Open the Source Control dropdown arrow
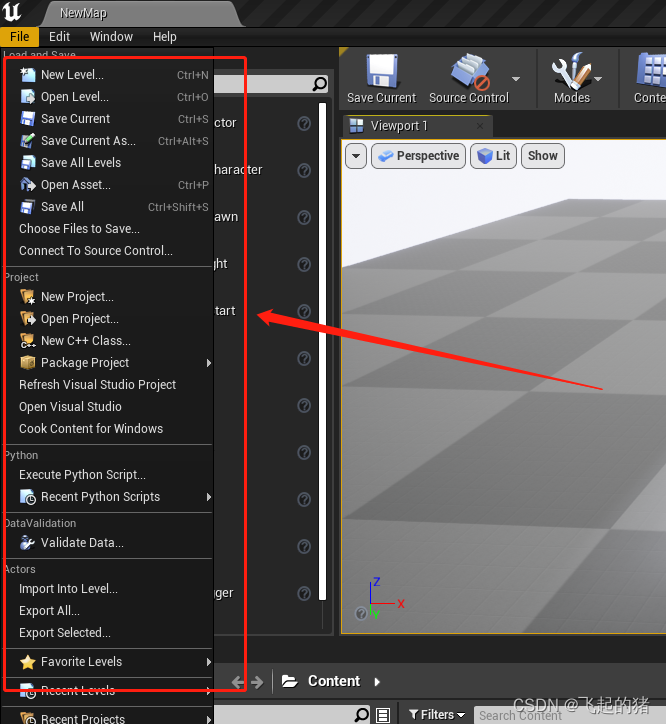This screenshot has height=724, width=666. (x=516, y=79)
